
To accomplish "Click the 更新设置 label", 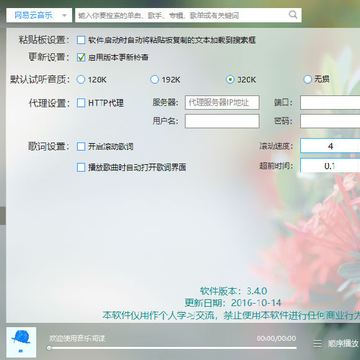I will (x=49, y=57).
